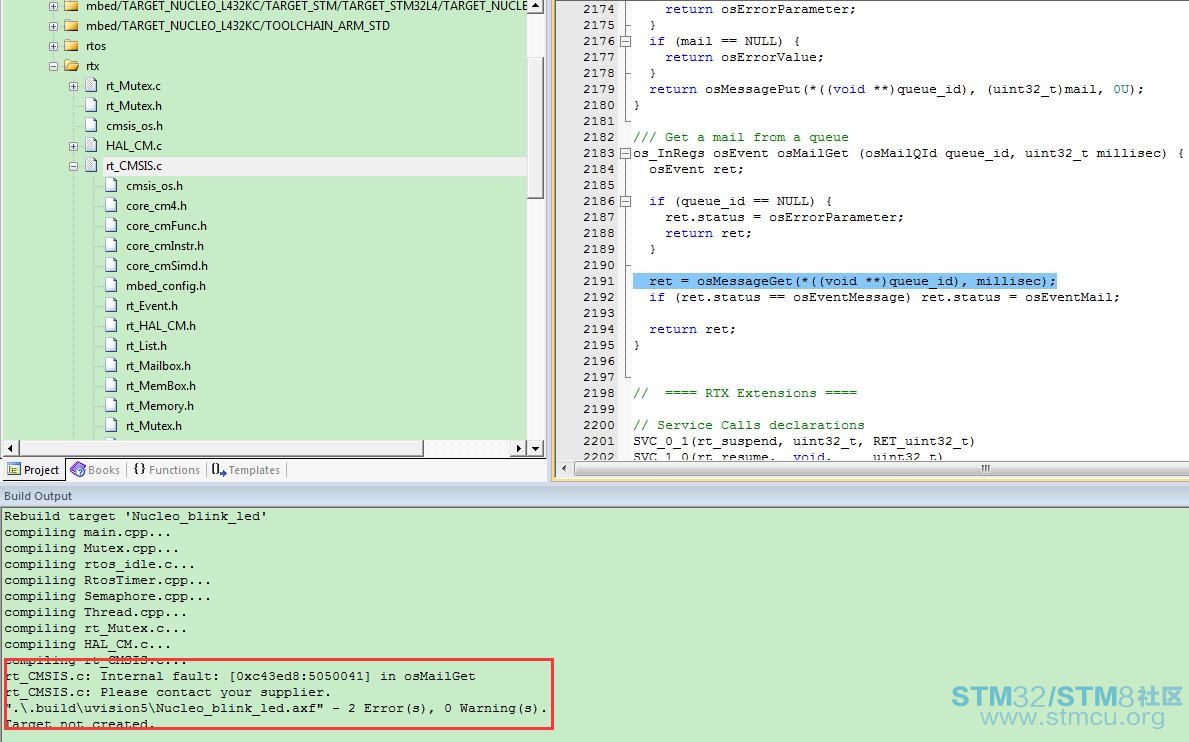Click 'compiling Thread.cpp...' output line
The width and height of the screenshot is (1189, 742).
pos(96,612)
